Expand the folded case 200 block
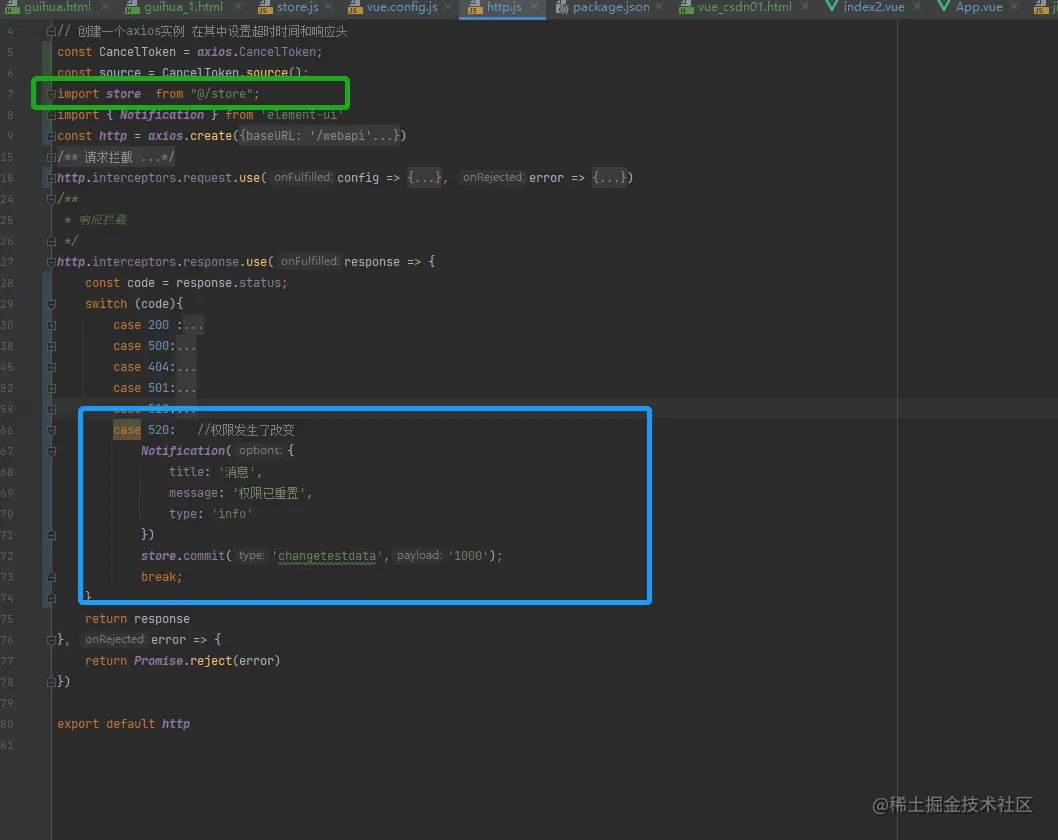The image size is (1058, 840). pyautogui.click(x=51, y=325)
